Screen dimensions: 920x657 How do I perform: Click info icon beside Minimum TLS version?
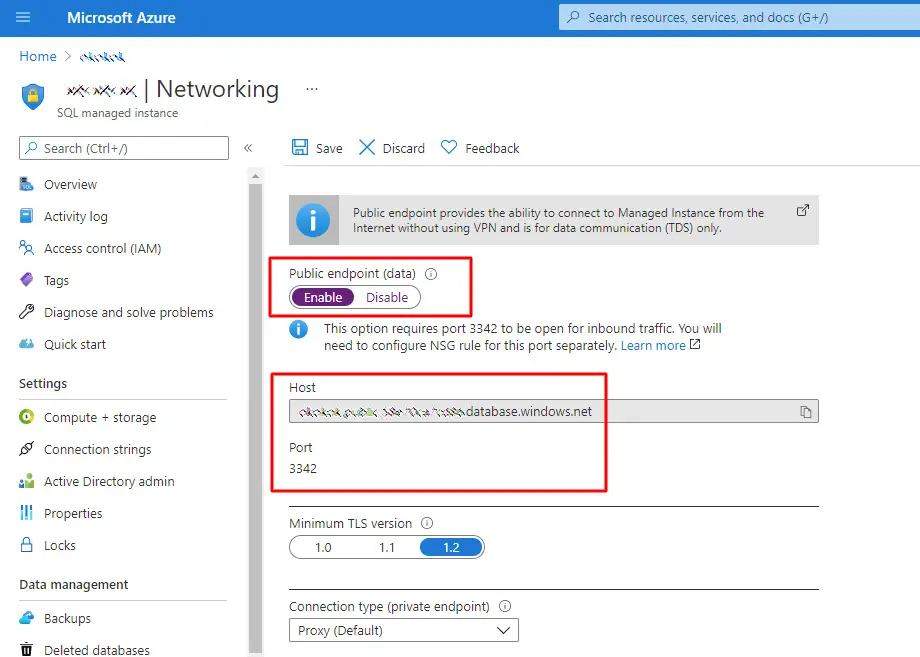coord(427,523)
